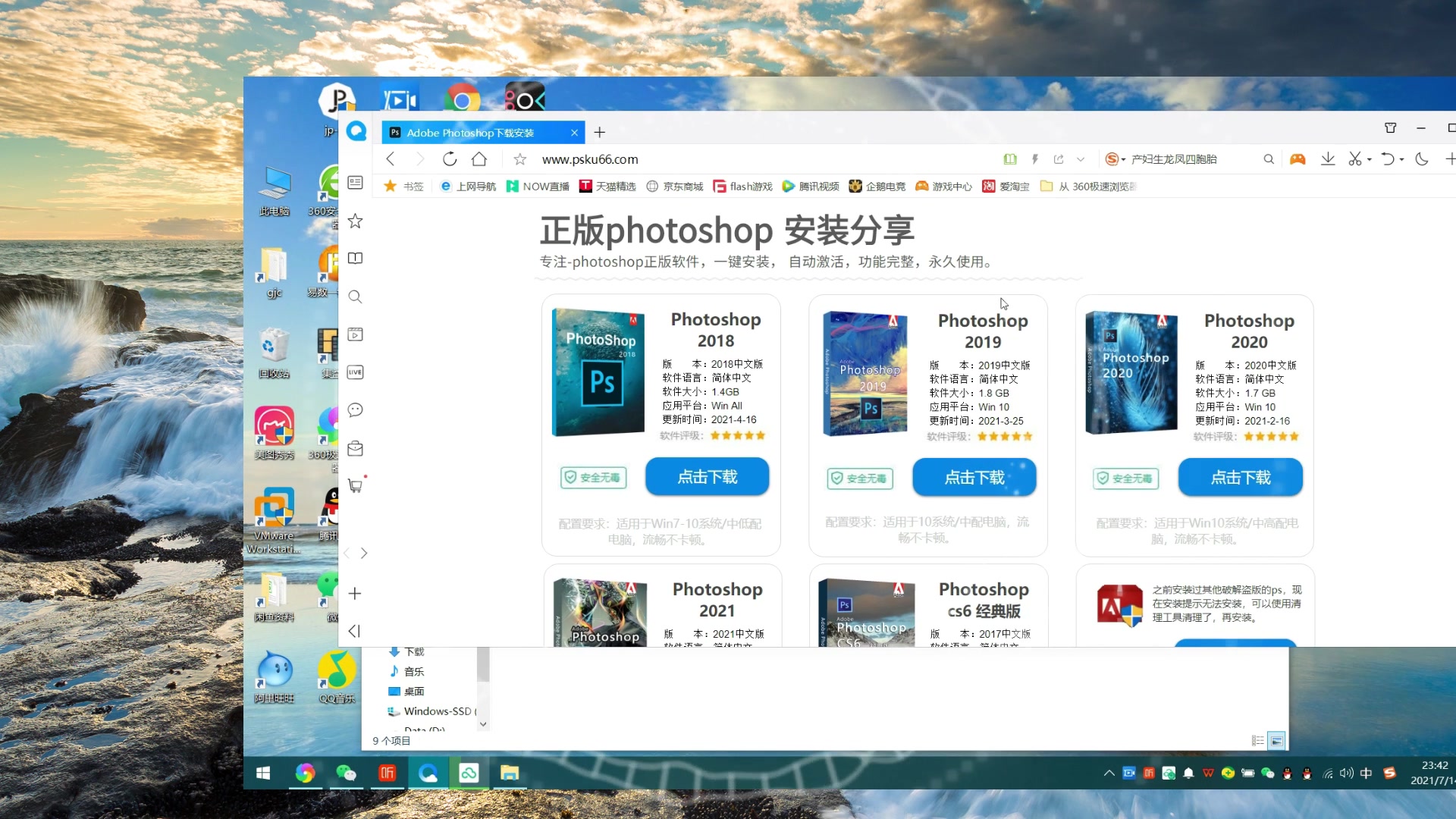Screen dimensions: 1456x819
Task: Click the Photoshop 2020 box cover image
Action: click(x=1131, y=372)
